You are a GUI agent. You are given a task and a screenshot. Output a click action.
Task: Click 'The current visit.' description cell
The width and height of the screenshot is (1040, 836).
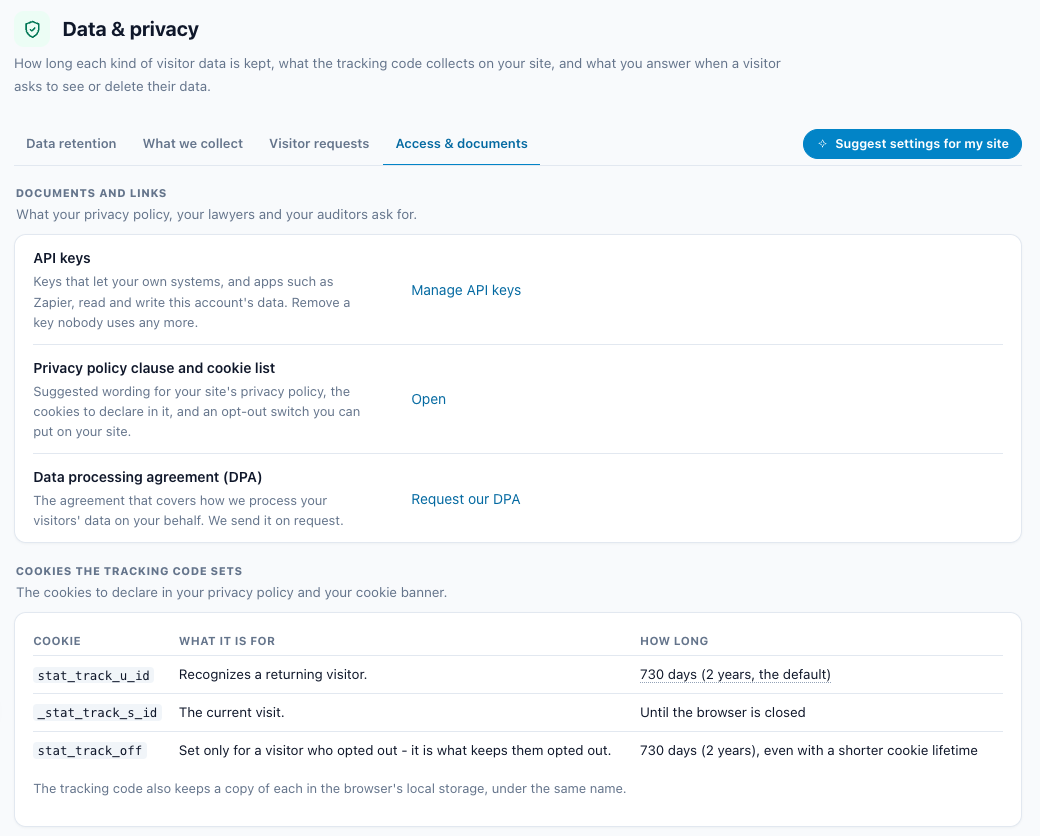231,713
